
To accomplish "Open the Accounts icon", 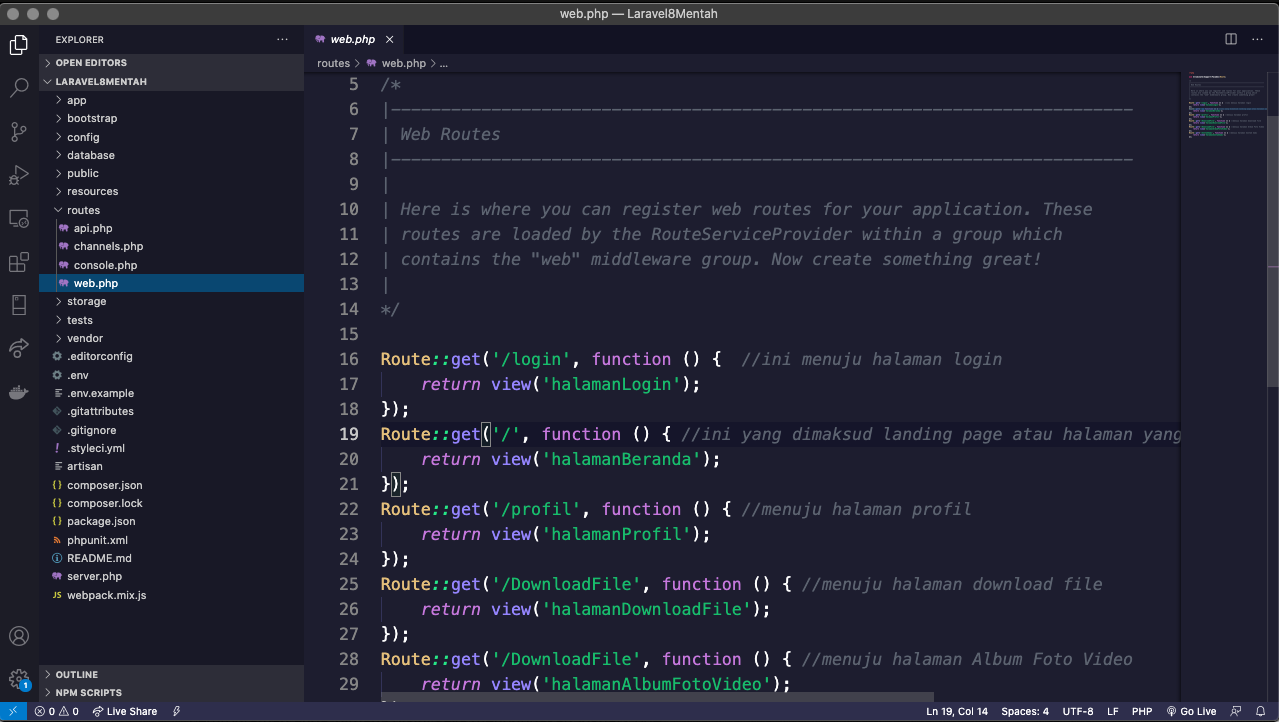I will pos(19,636).
